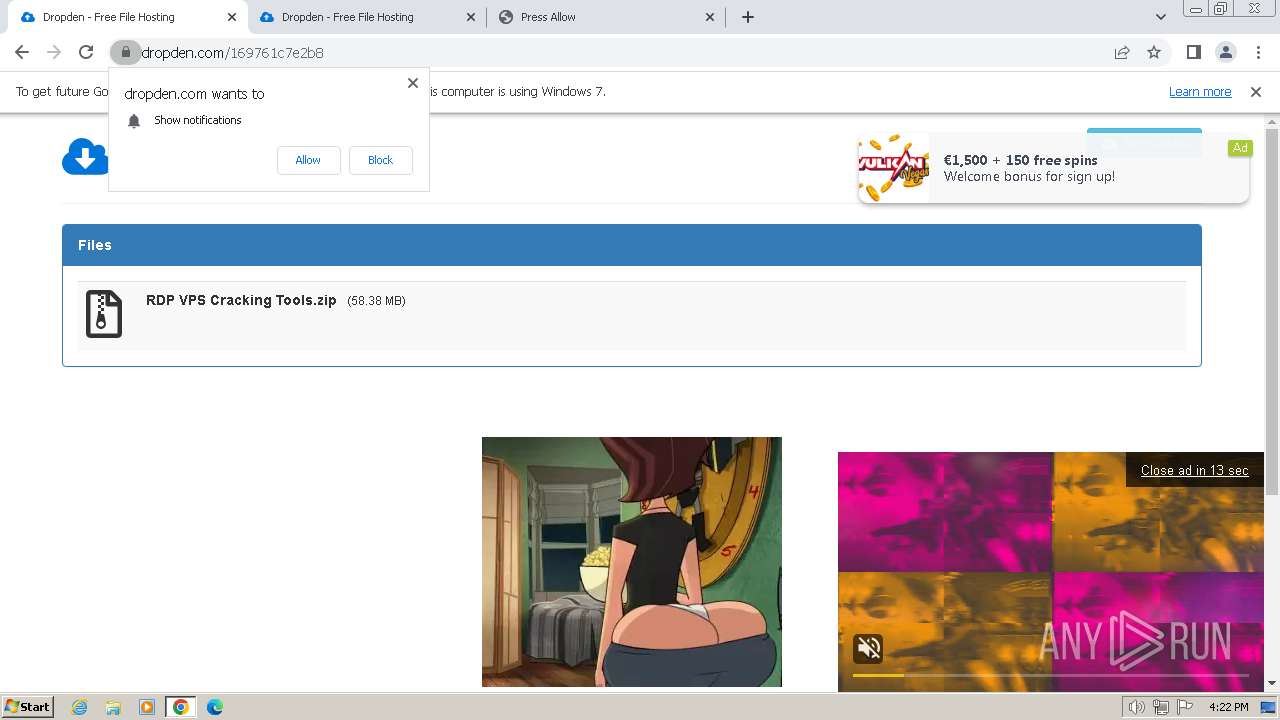Dismiss the Windows 7 info bar
This screenshot has height=720, width=1280.
pyautogui.click(x=1256, y=91)
